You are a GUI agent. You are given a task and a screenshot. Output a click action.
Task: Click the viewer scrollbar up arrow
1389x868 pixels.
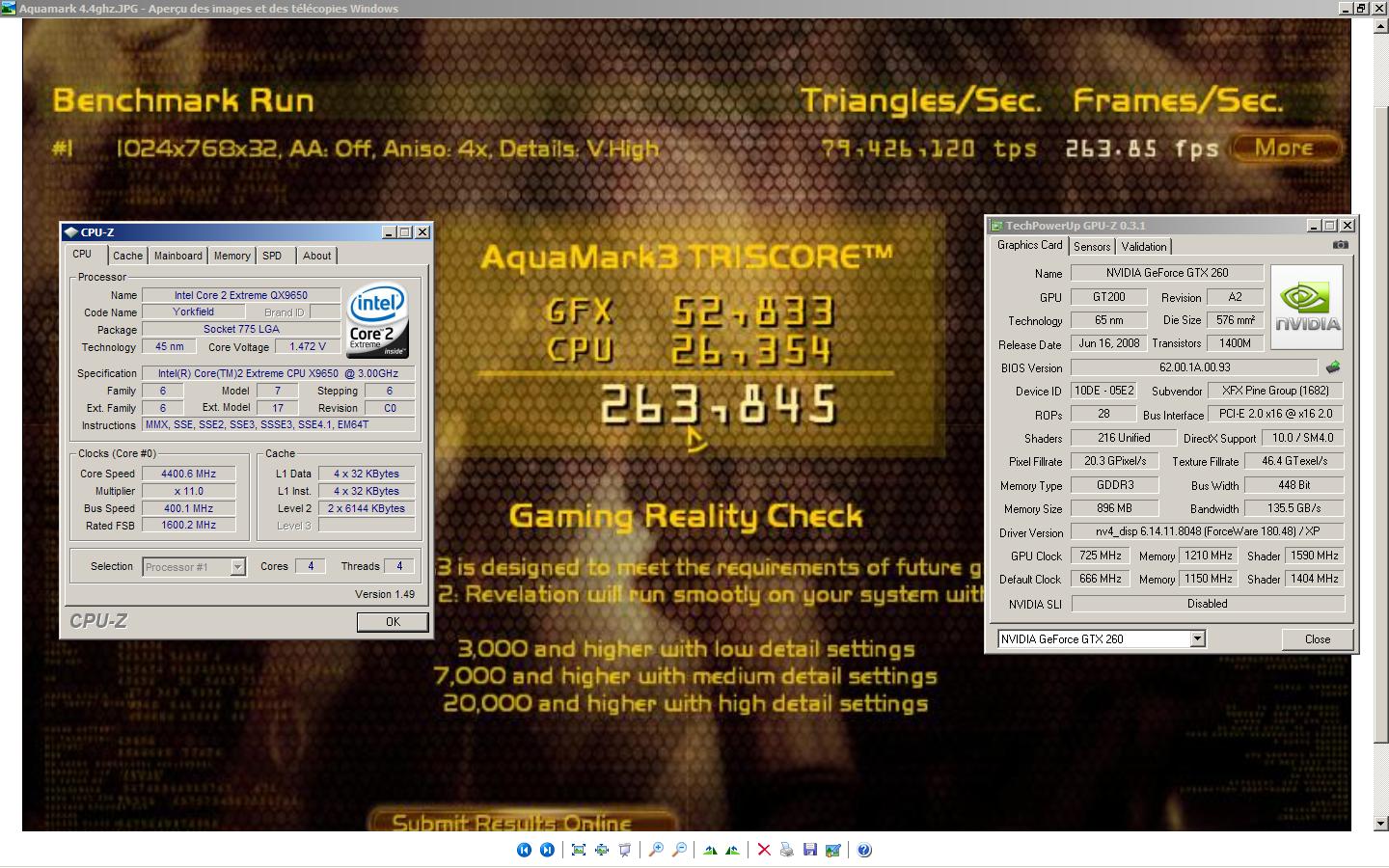pyautogui.click(x=1380, y=26)
